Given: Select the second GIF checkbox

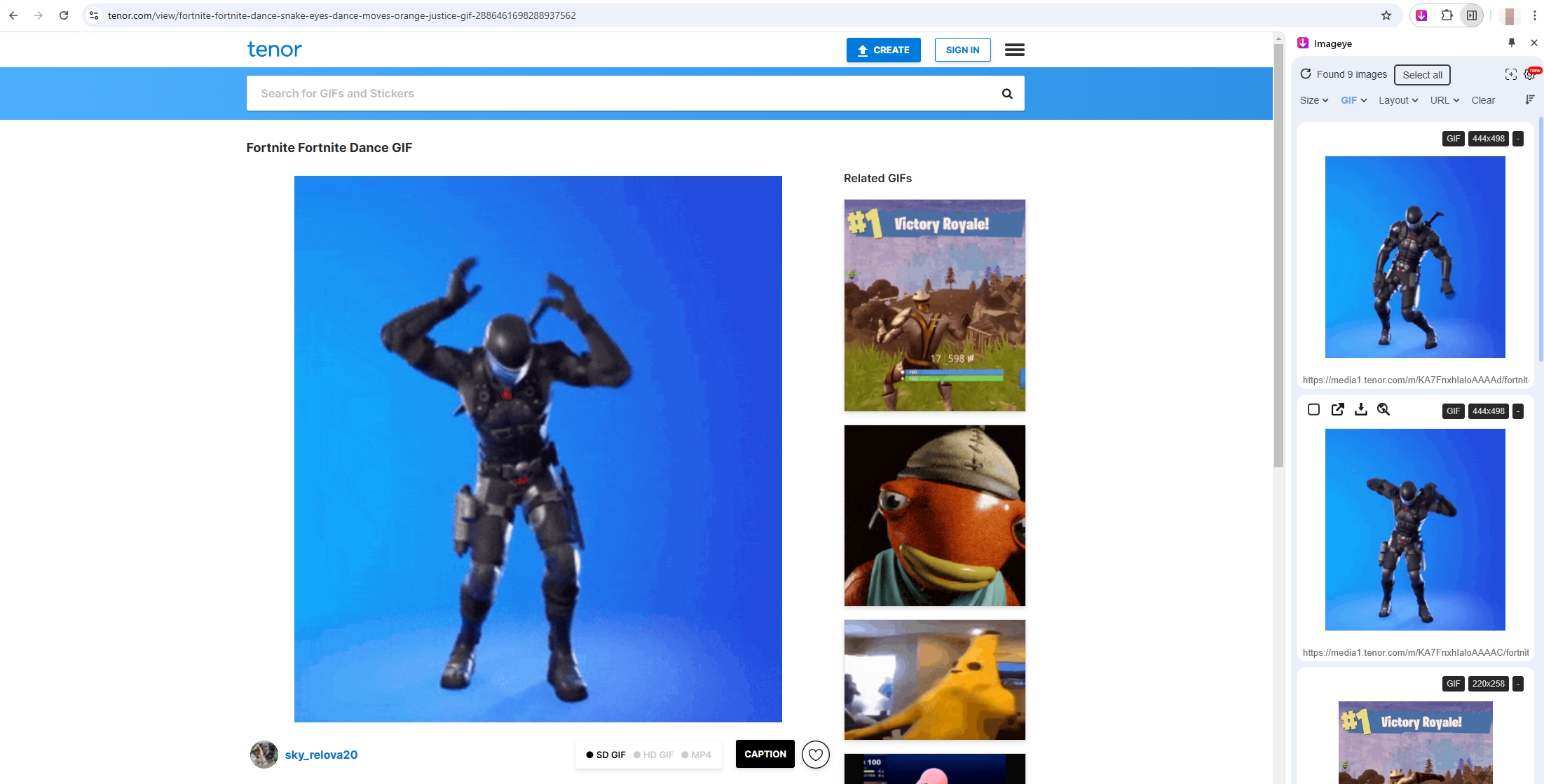Looking at the screenshot, I should [x=1314, y=409].
